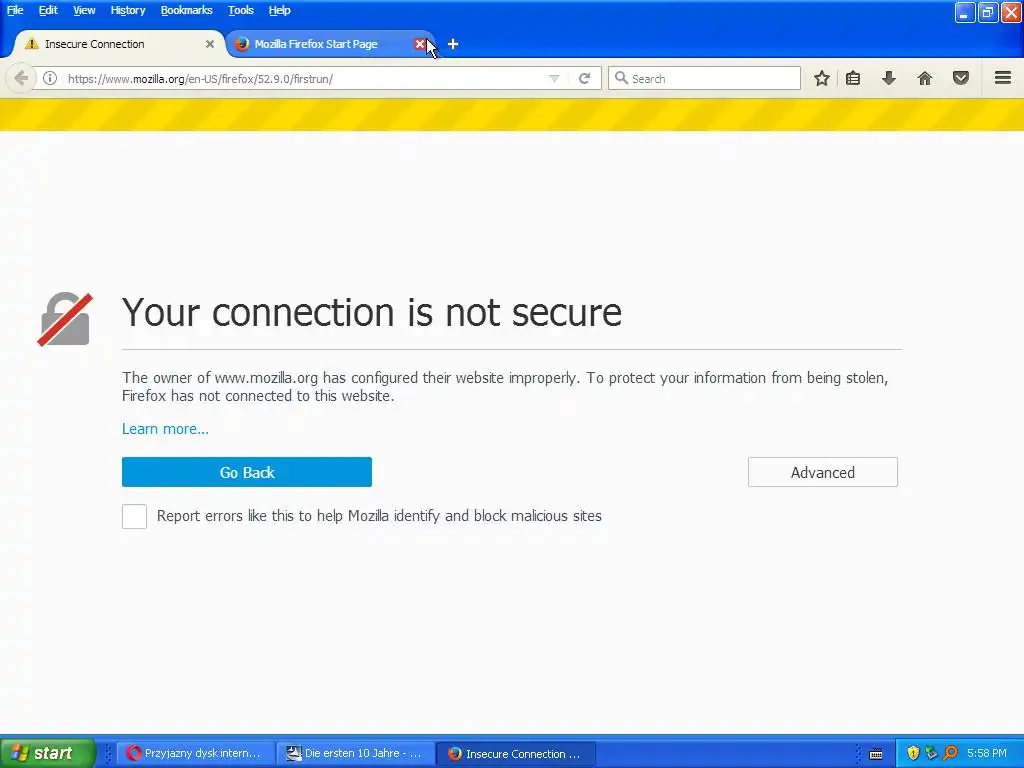
Task: Open the Help menu
Action: [279, 10]
